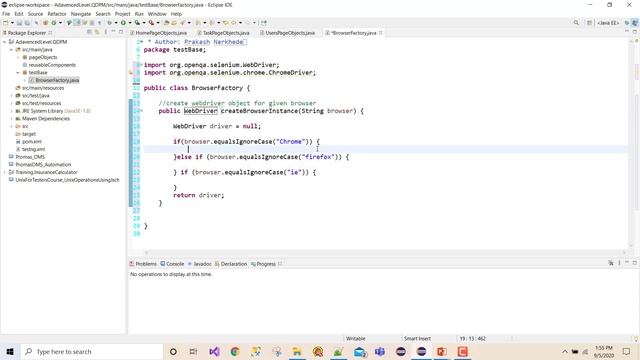Click the Windows Start button
The height and width of the screenshot is (360, 640).
tap(10, 351)
